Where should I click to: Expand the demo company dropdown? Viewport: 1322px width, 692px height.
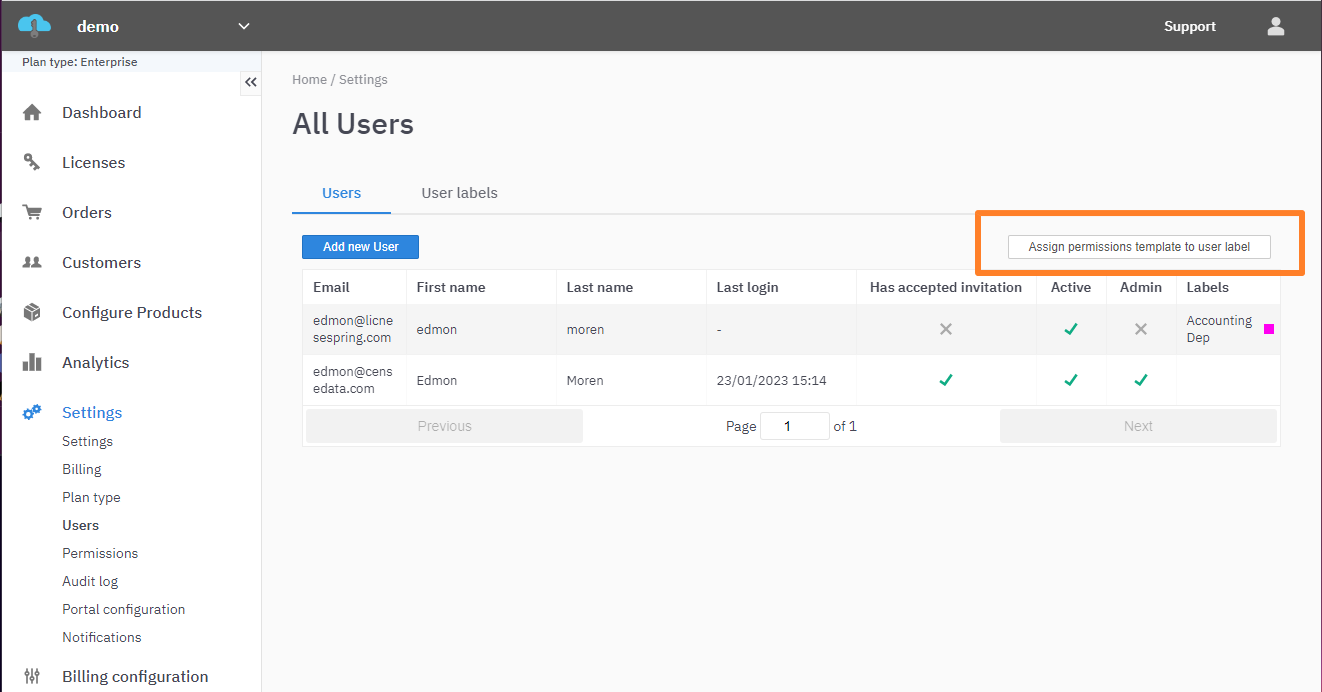(244, 27)
